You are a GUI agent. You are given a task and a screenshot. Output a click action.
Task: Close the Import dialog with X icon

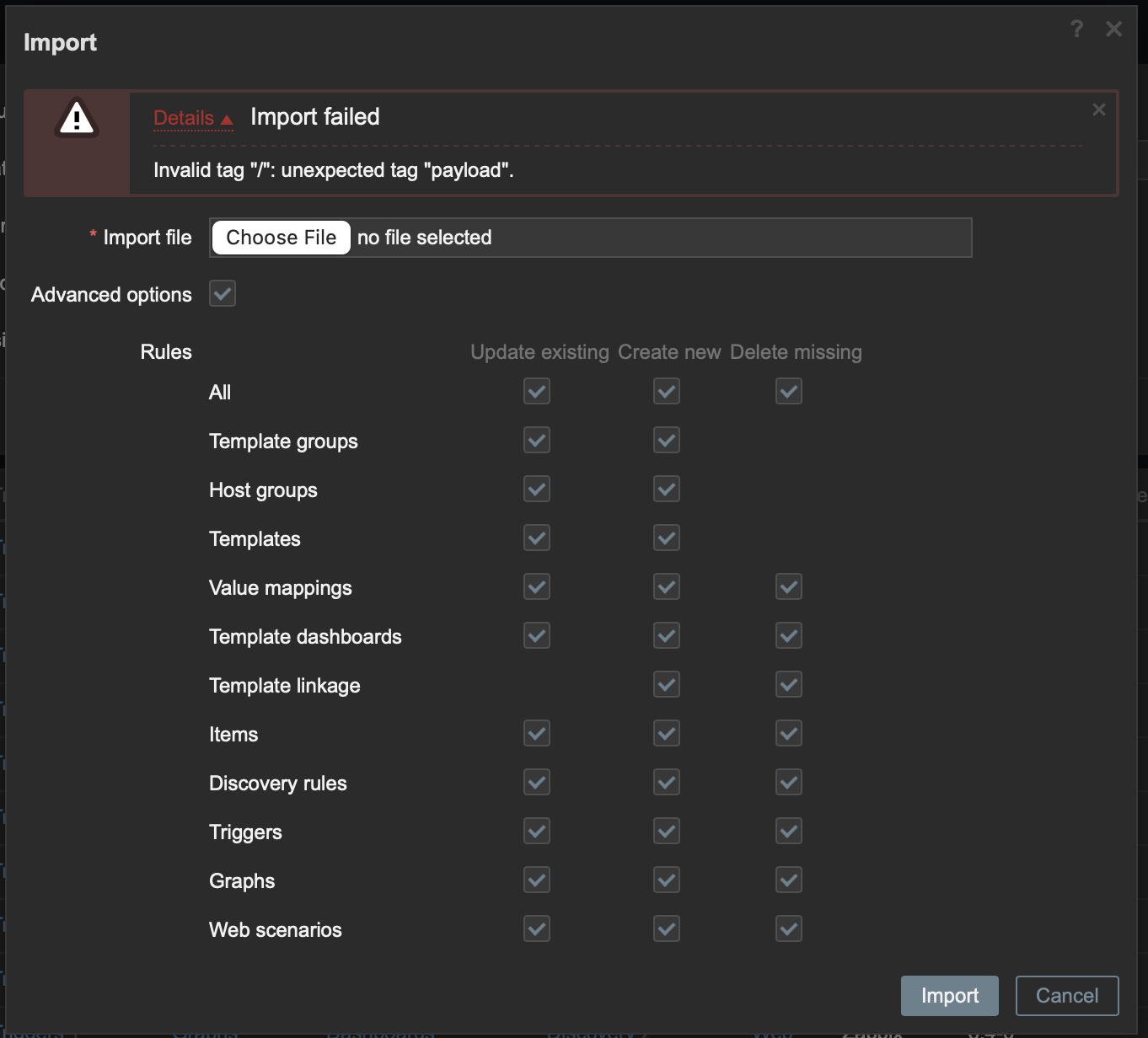(1113, 29)
